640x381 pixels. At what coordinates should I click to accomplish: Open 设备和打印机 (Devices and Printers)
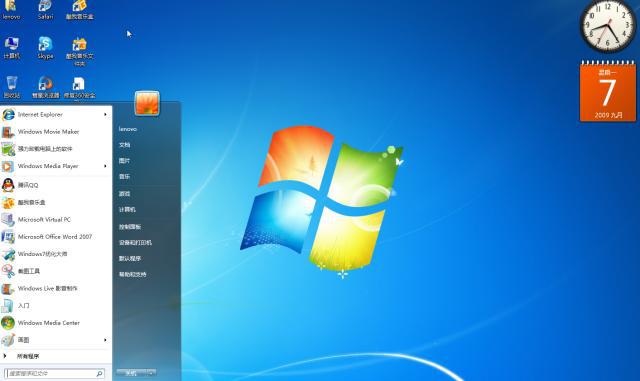(x=135, y=243)
